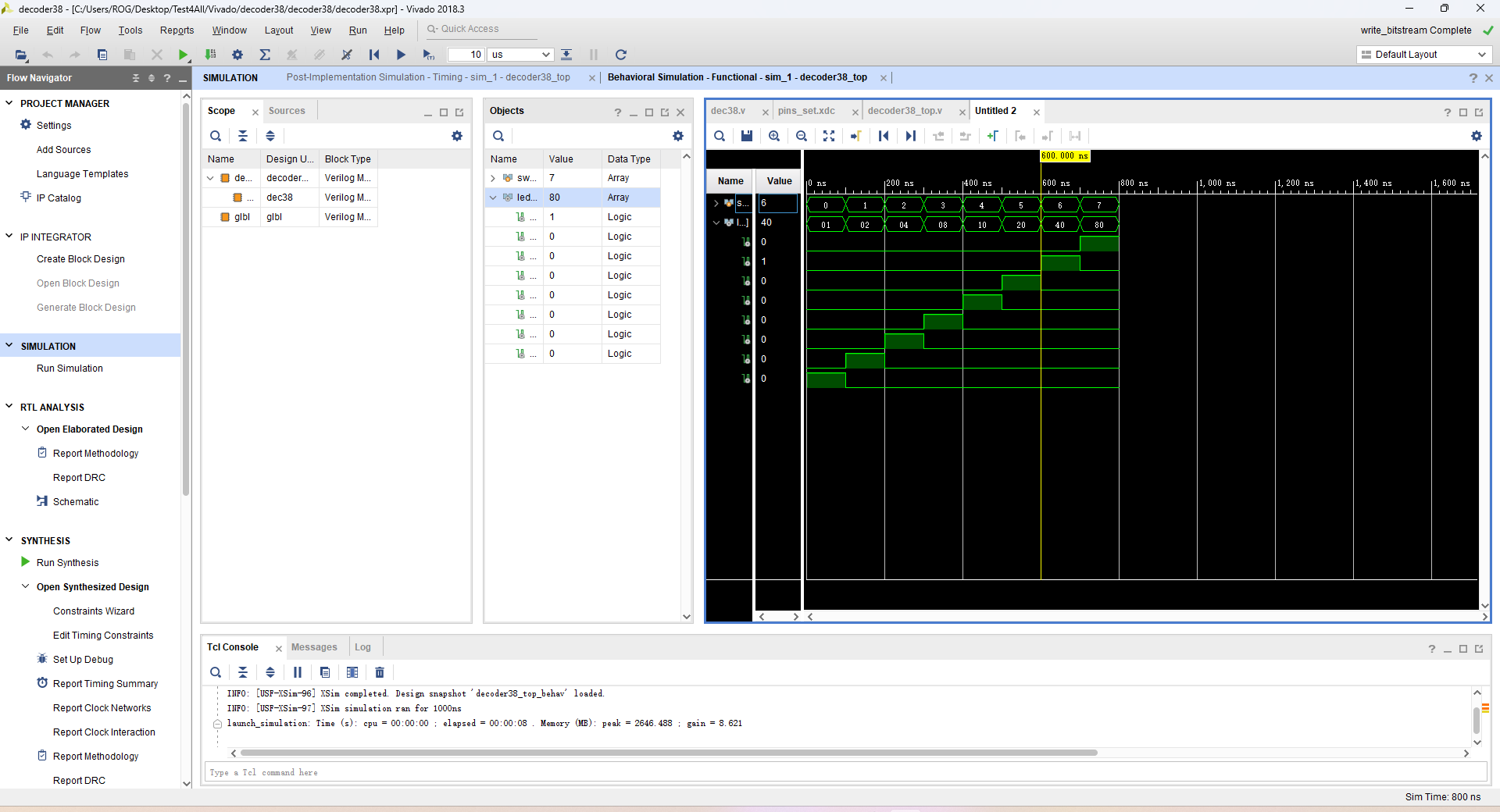
Task: Collapse the IP INTEGRATOR section
Action: point(9,237)
